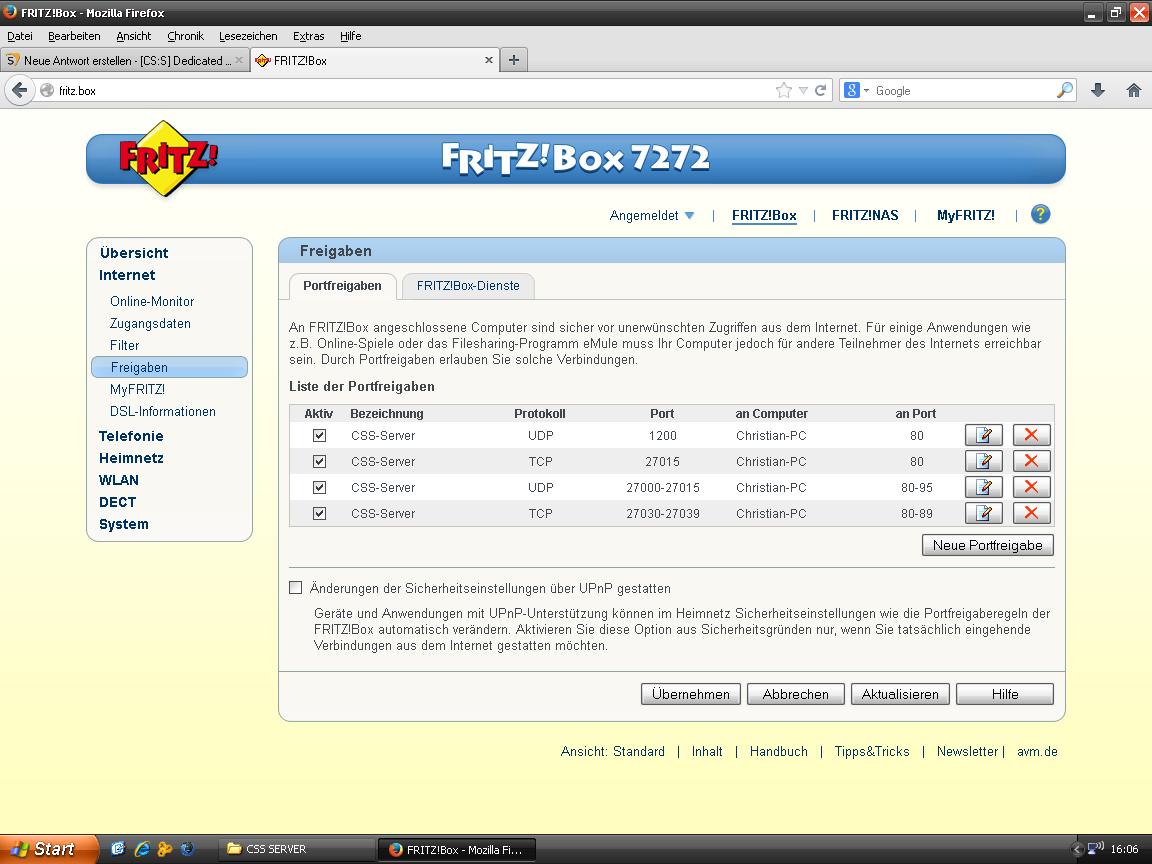
Task: Uncheck Aktiv for the UDP 1200 entry
Action: [x=319, y=435]
